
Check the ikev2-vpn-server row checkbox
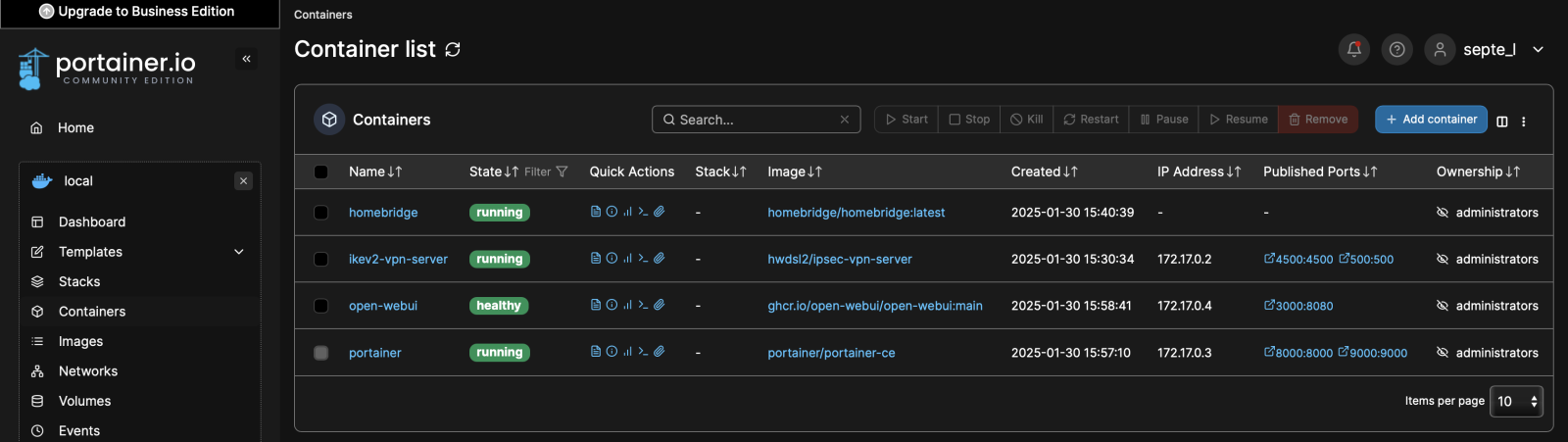tap(321, 260)
